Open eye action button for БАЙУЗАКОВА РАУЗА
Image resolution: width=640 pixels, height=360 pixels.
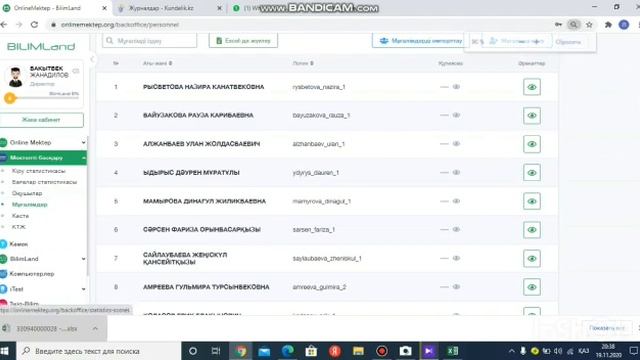[531, 116]
